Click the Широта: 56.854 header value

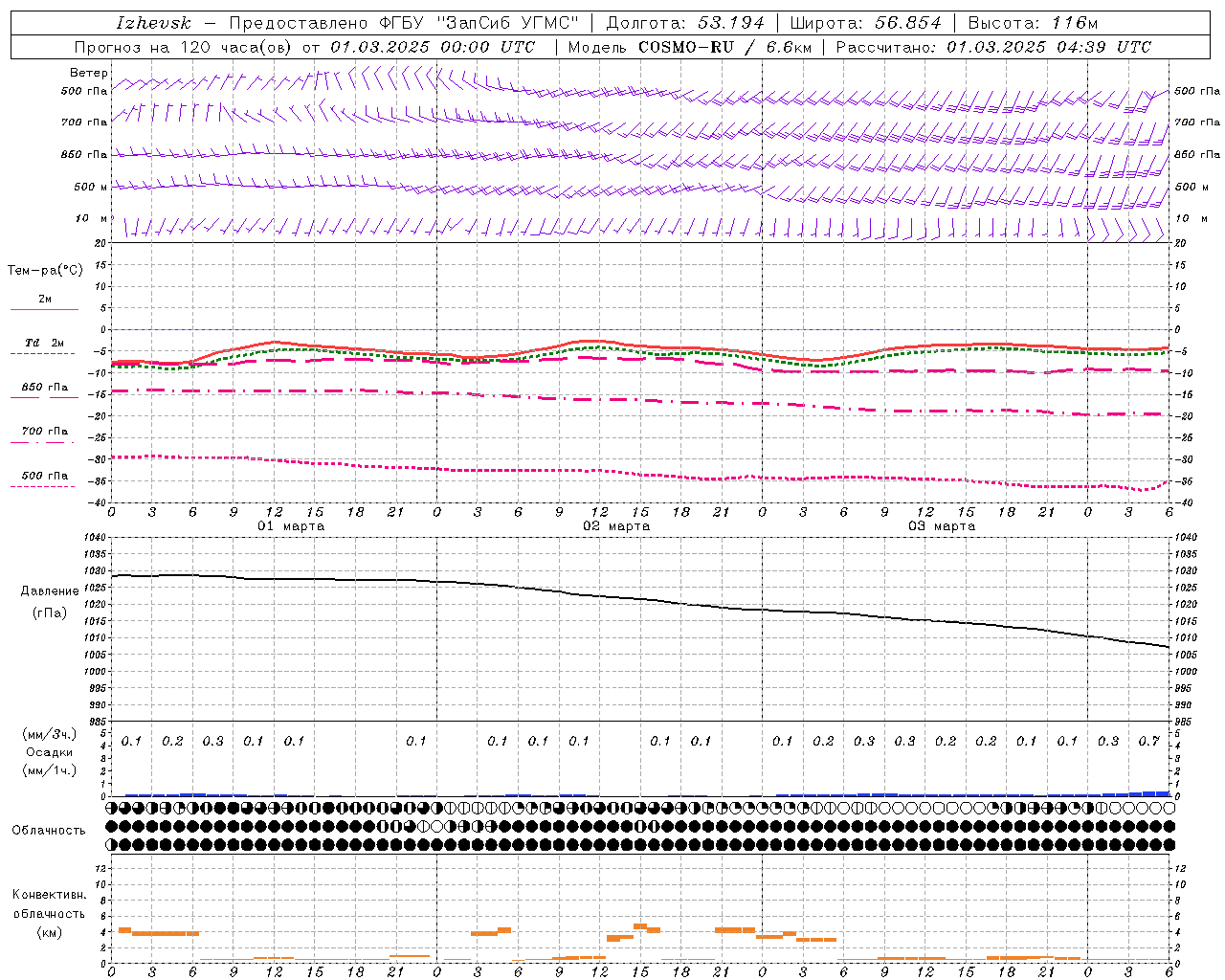tap(865, 23)
